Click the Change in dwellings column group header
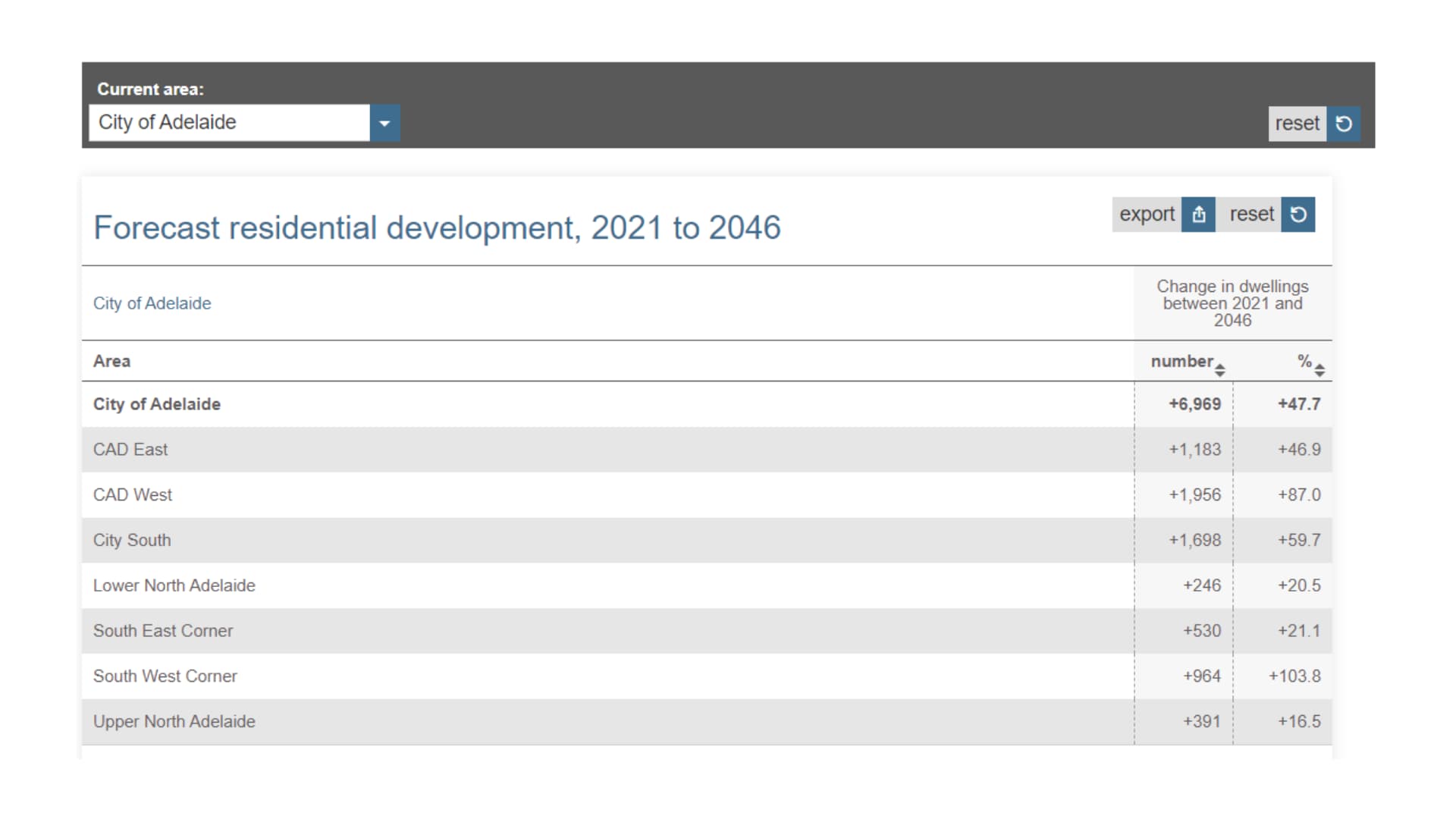The width and height of the screenshot is (1456, 819). [1232, 303]
